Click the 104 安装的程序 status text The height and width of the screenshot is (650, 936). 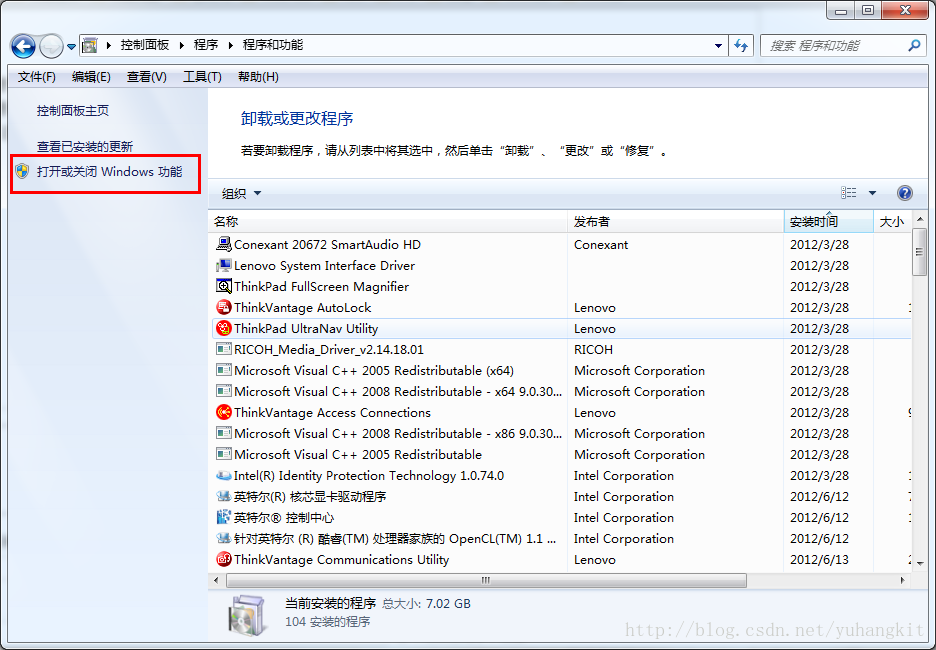(x=328, y=622)
